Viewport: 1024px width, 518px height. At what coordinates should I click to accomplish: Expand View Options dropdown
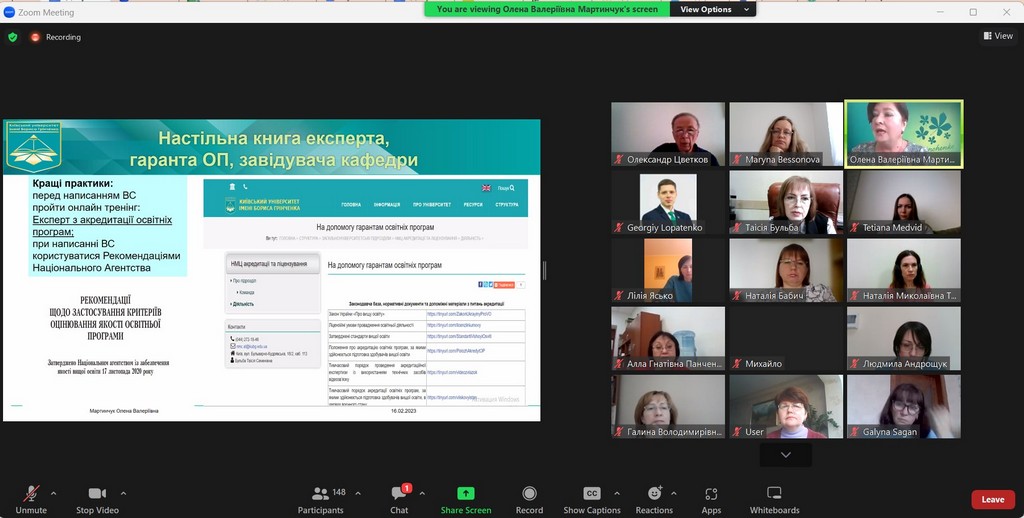[712, 9]
